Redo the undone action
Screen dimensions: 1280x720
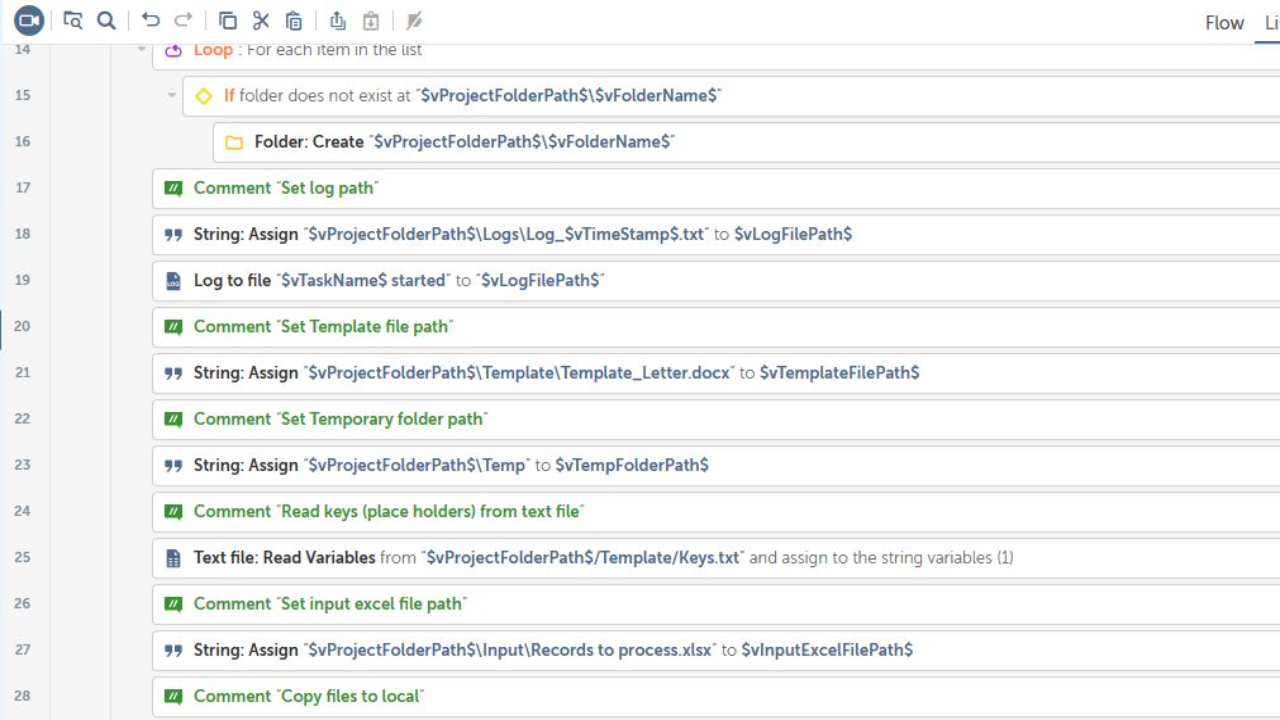pos(183,20)
